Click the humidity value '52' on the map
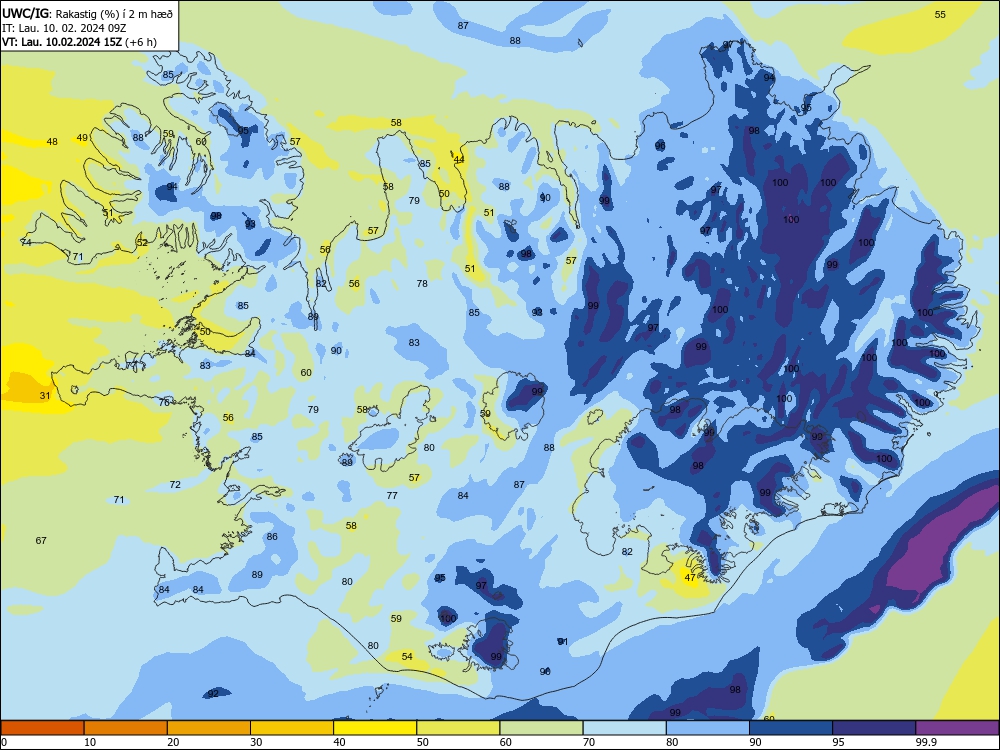This screenshot has height=750, width=1000. click(x=142, y=242)
